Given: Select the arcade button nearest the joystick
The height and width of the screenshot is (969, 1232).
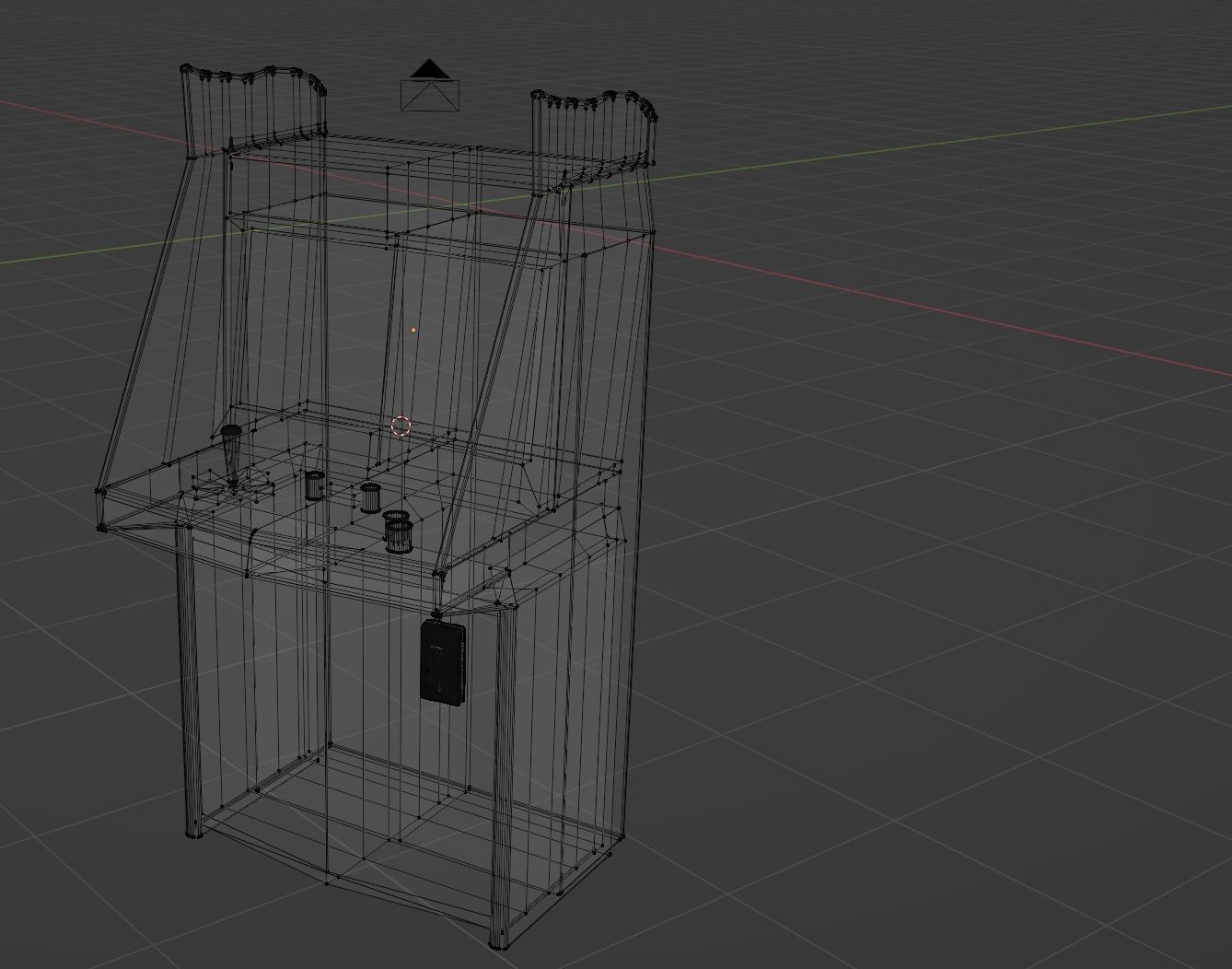Looking at the screenshot, I should (x=315, y=484).
